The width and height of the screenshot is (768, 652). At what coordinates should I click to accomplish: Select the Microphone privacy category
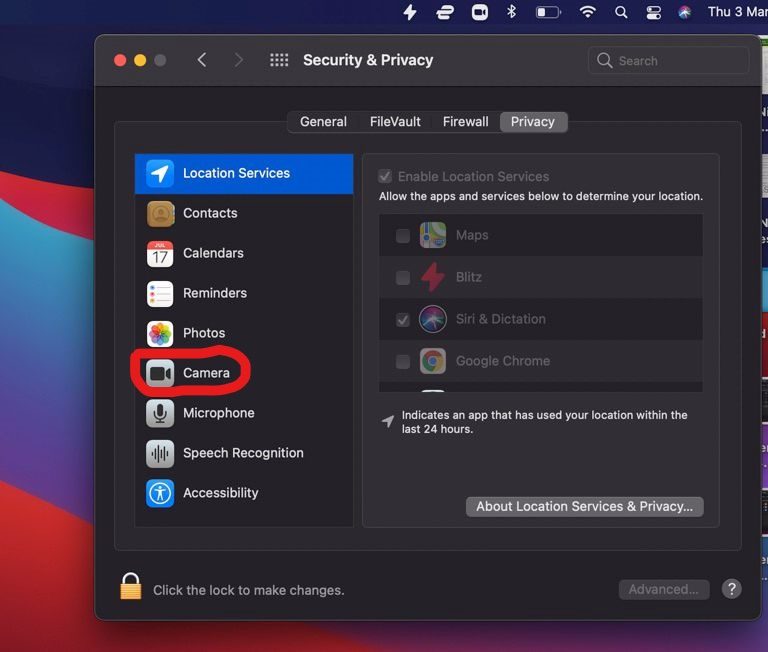tap(218, 413)
